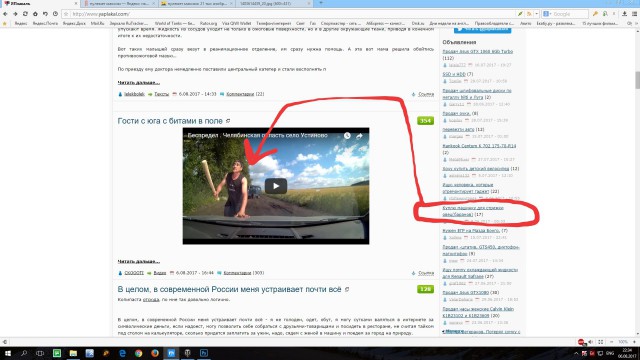Click green rating badge 354
This screenshot has height=360, width=640.
click(425, 121)
